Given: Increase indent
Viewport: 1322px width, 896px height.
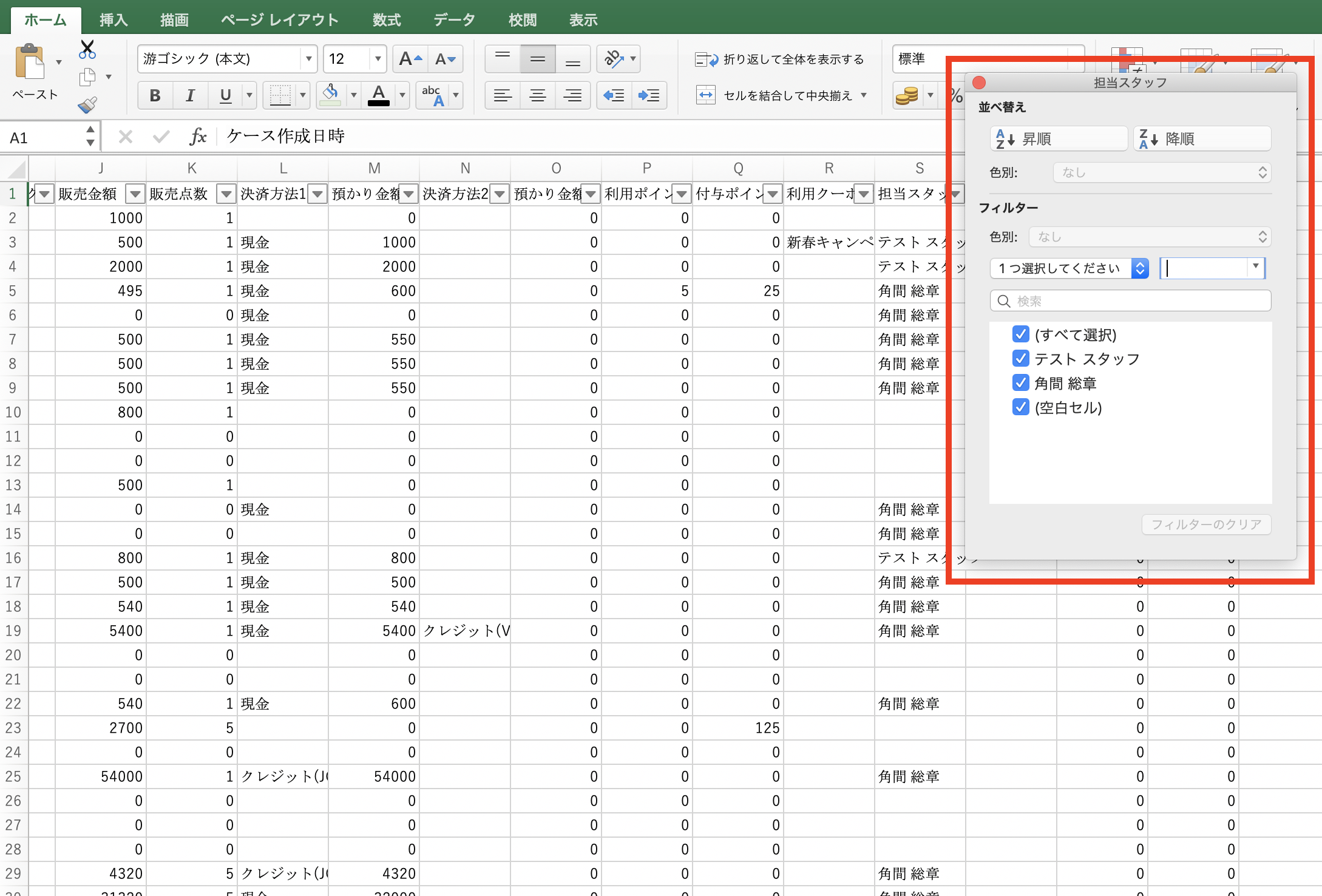Looking at the screenshot, I should pos(649,95).
